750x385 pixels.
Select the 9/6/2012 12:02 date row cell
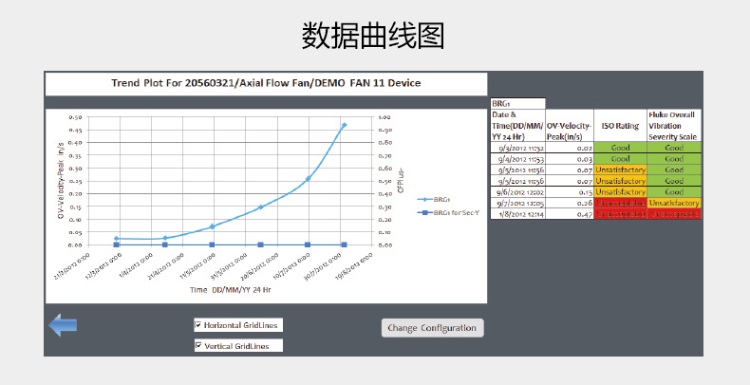(x=518, y=192)
